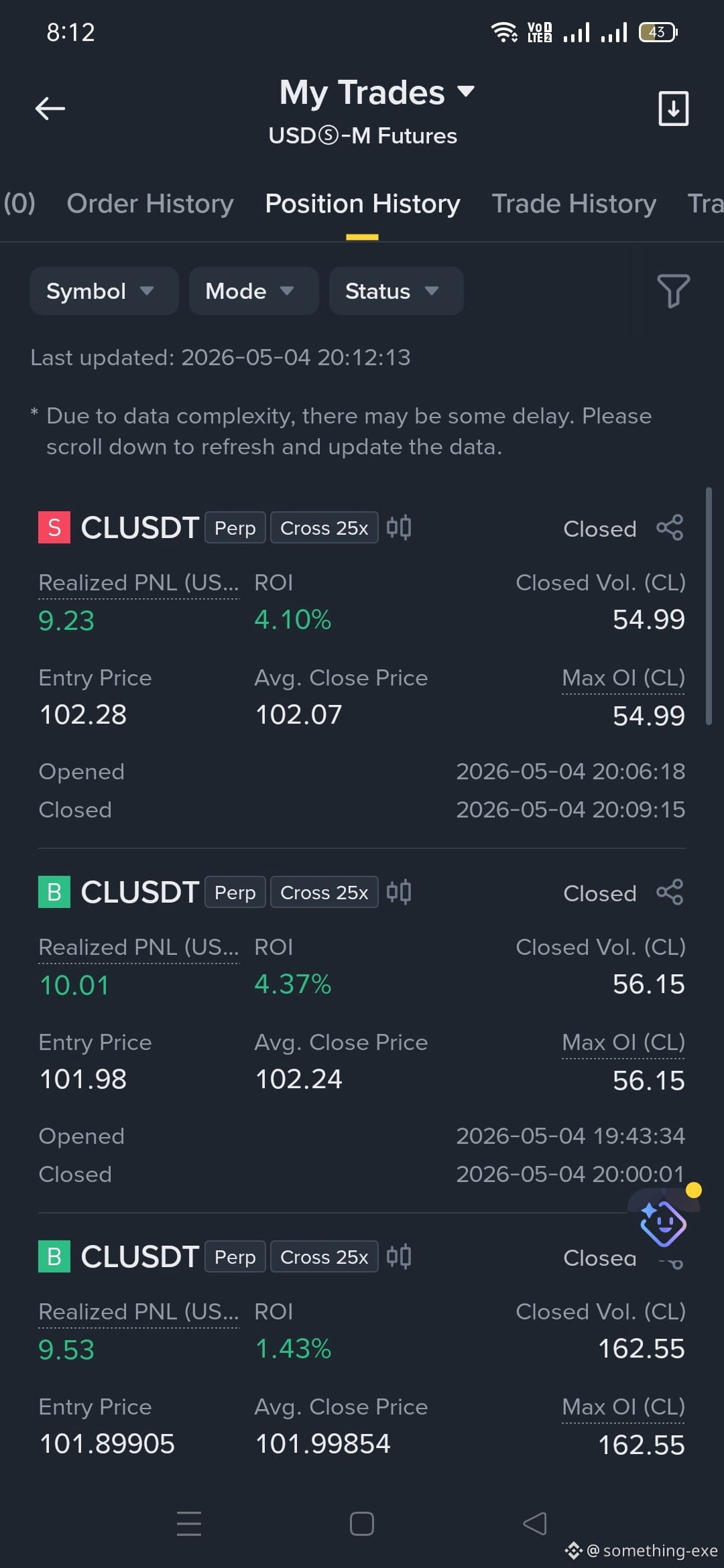This screenshot has height=1568, width=724.
Task: Open chart icon for 9.53 PNL position
Action: tap(399, 1256)
